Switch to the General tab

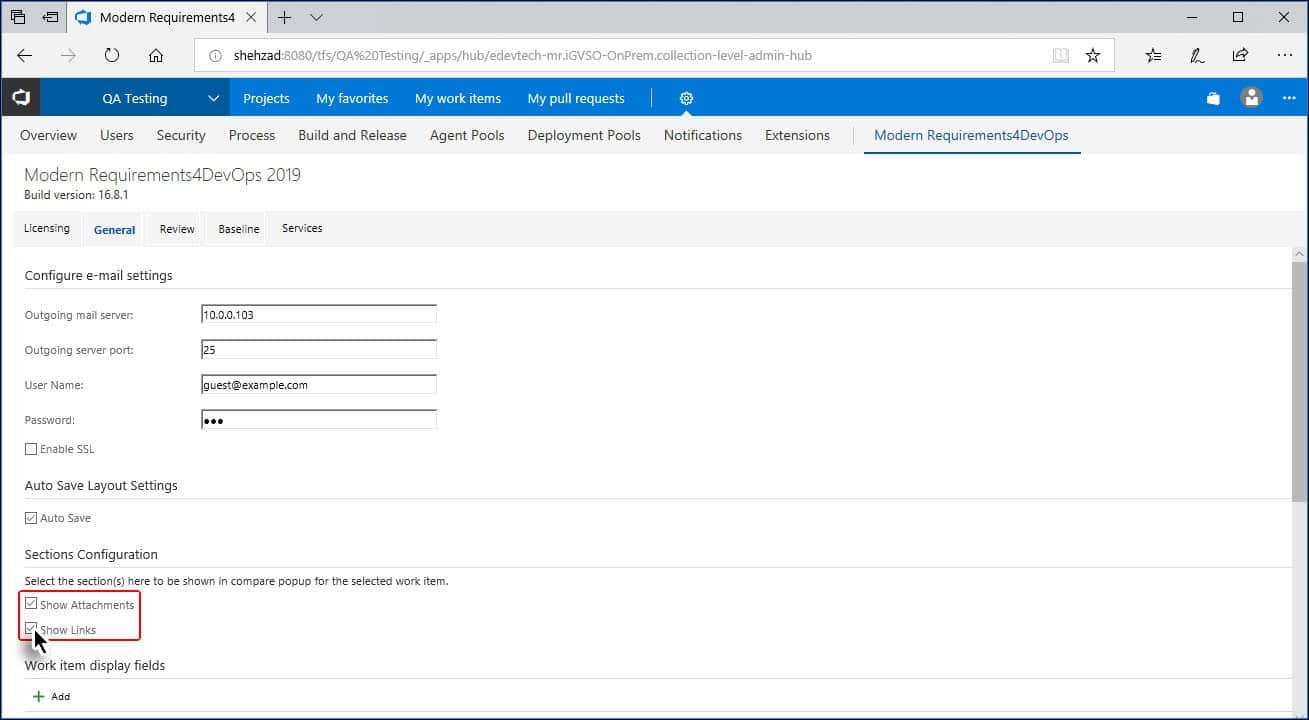114,230
